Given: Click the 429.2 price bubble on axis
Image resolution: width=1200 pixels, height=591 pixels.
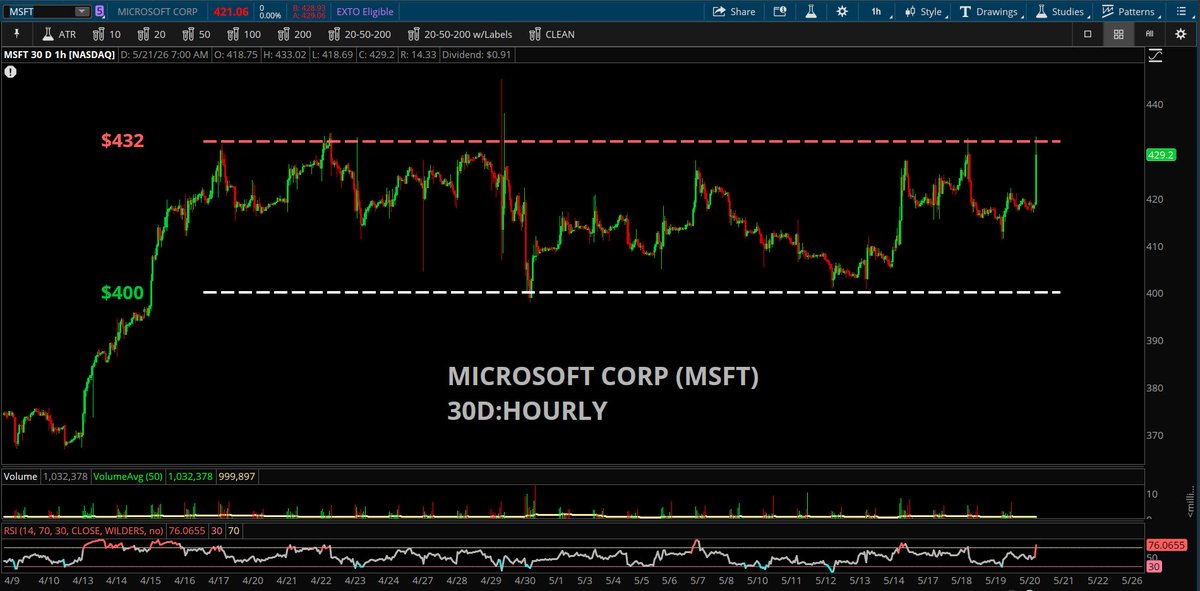Looking at the screenshot, I should coord(1160,156).
